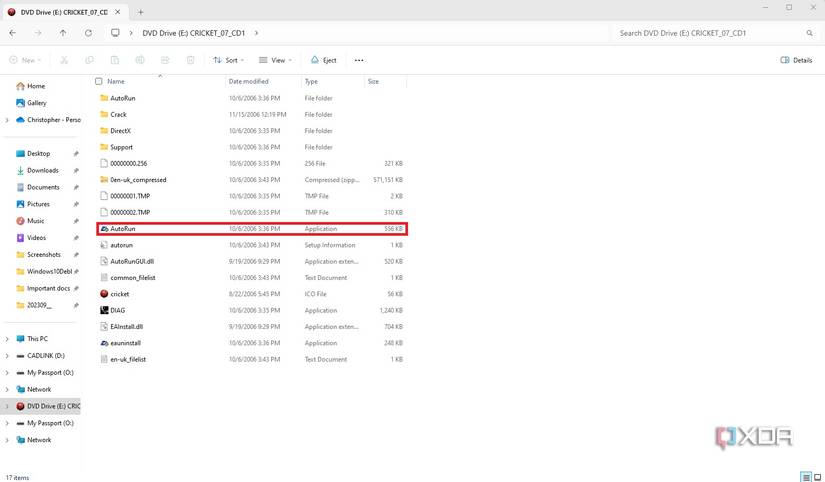Screen dimensions: 825x482
Task: Click the chevron after CRICKET_07_CD1 in address bar
Action: [256, 33]
